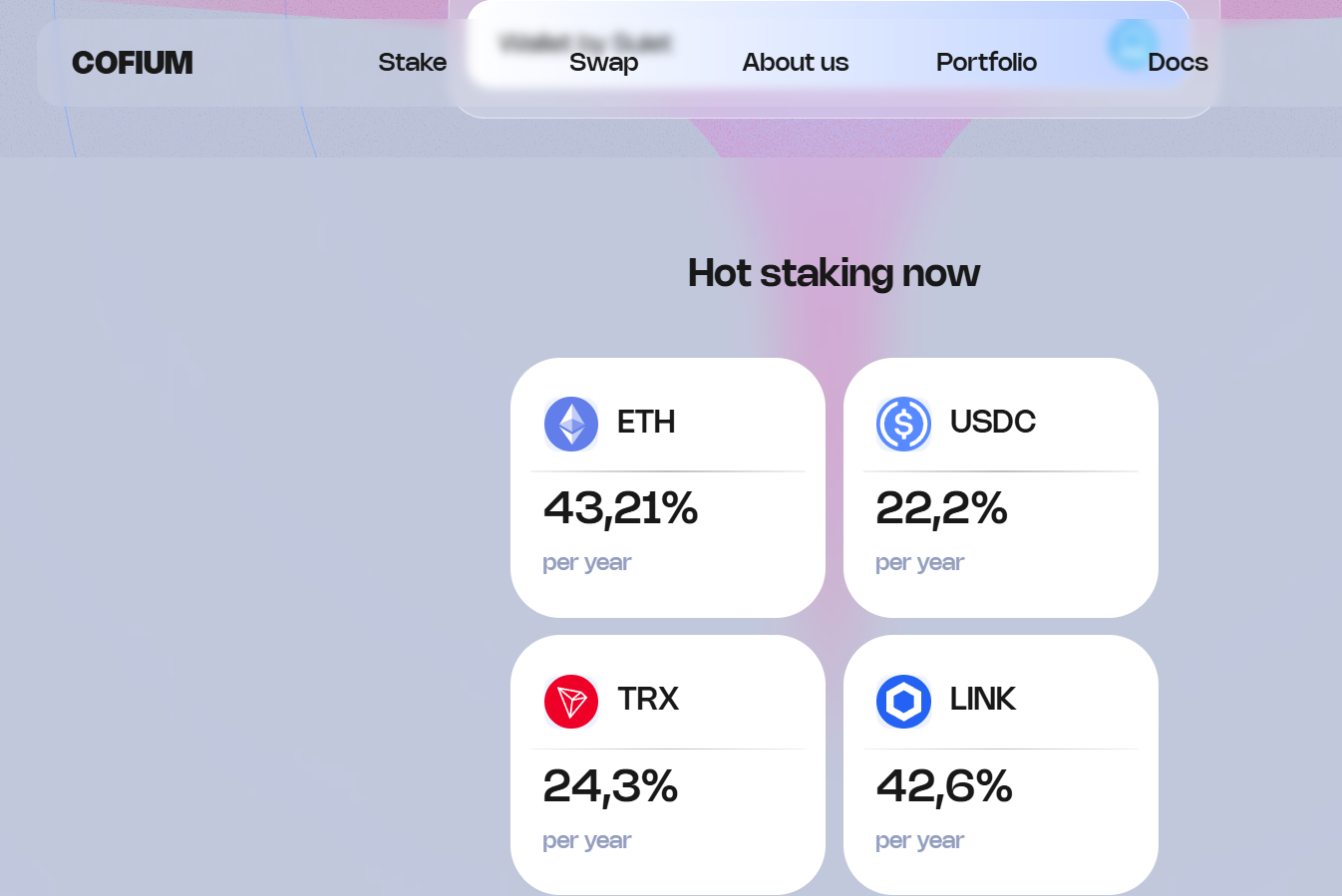
Task: Navigate to About us
Action: (x=795, y=62)
